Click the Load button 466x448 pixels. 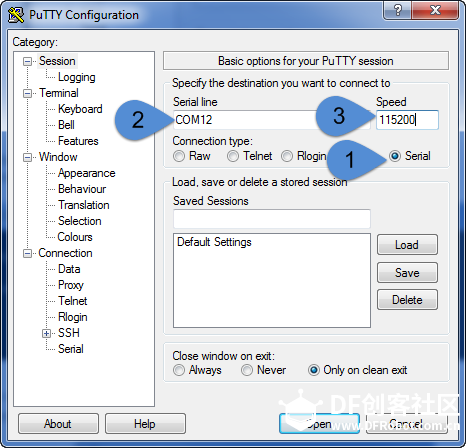tap(407, 245)
